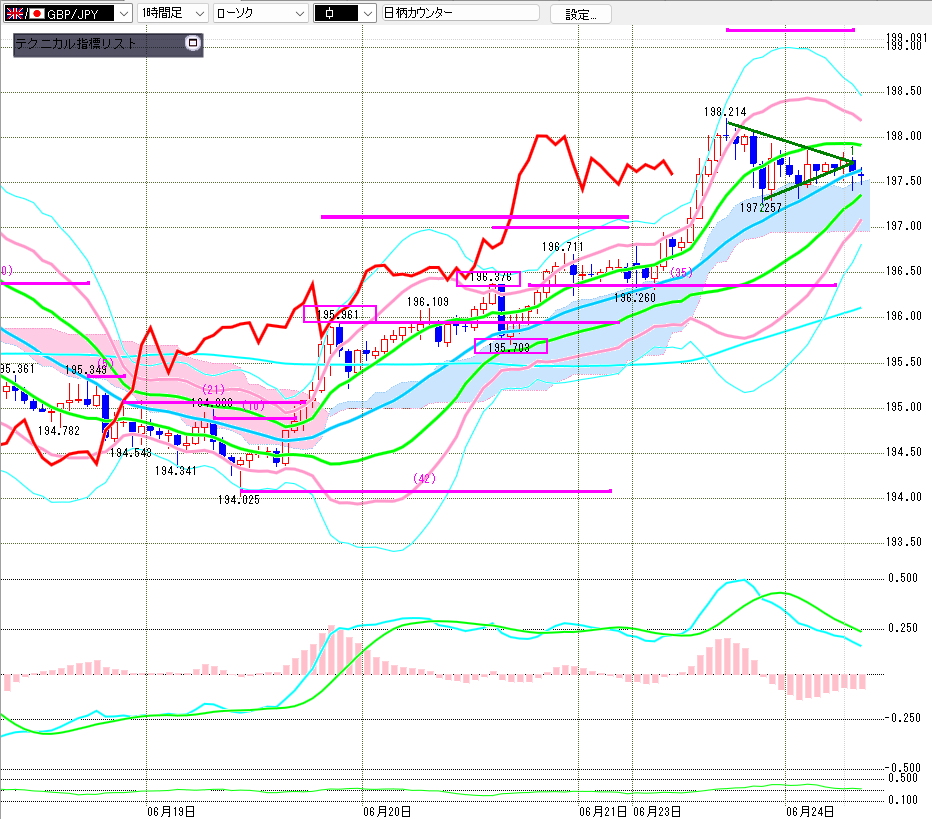This screenshot has width=932, height=819.
Task: Click the 0.100 lower axis value
Action: pos(903,800)
